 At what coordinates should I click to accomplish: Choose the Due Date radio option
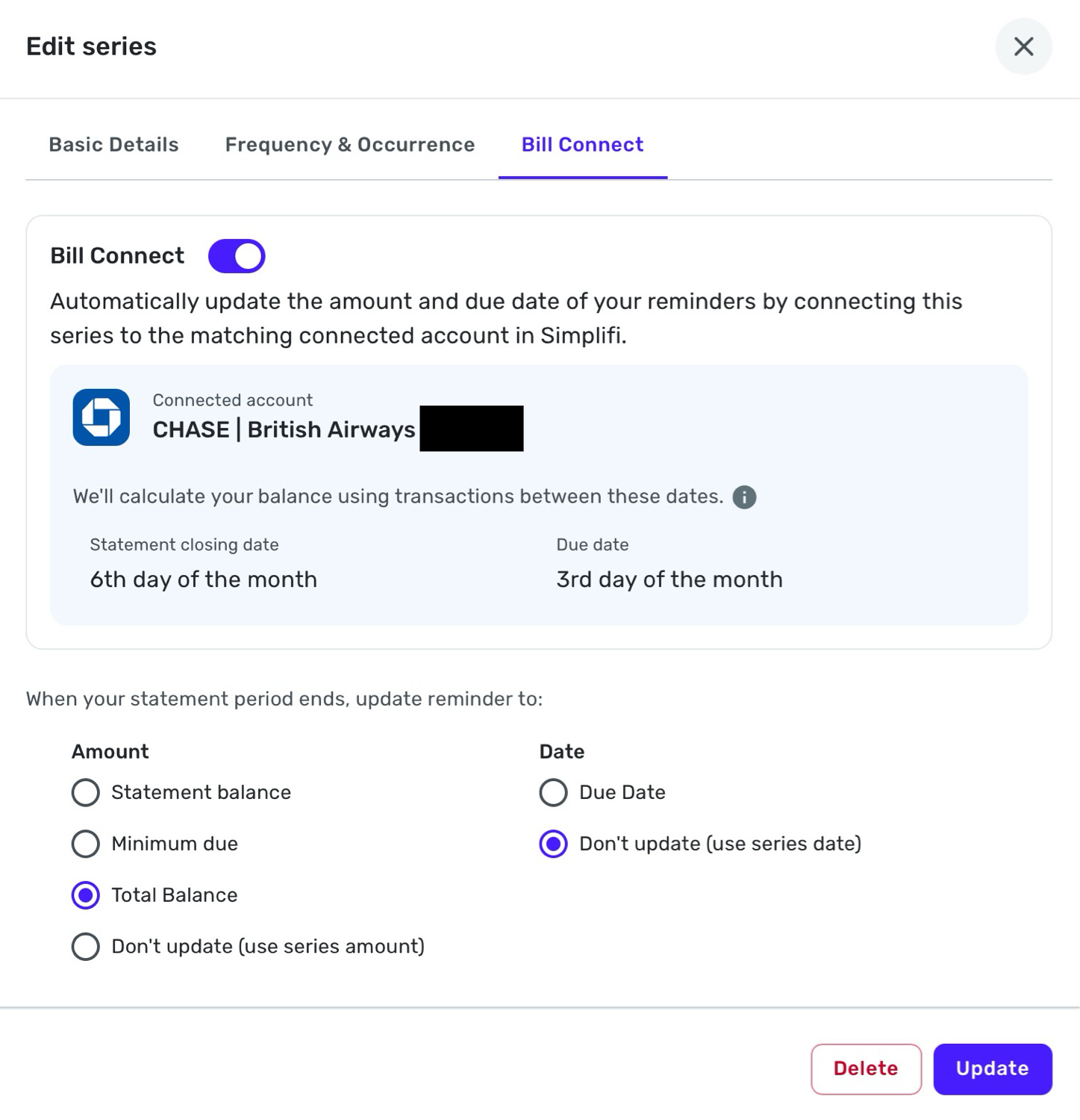[x=553, y=792]
